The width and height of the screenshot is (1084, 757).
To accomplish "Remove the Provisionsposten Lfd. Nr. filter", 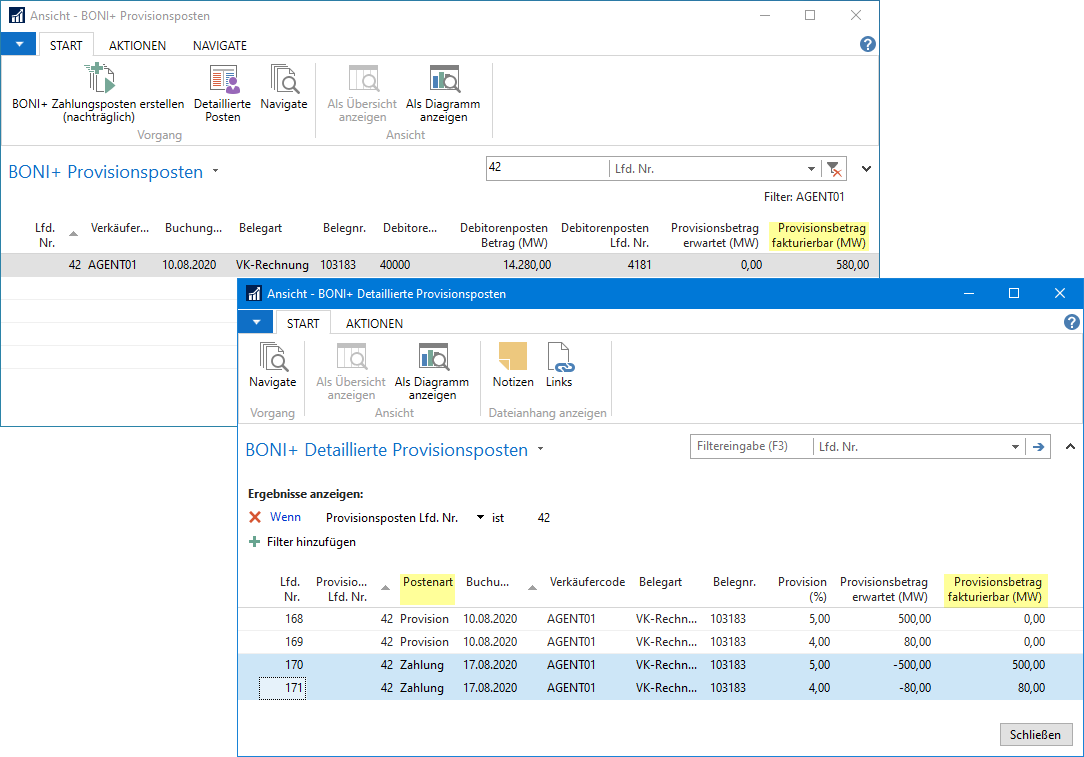I will click(x=255, y=518).
